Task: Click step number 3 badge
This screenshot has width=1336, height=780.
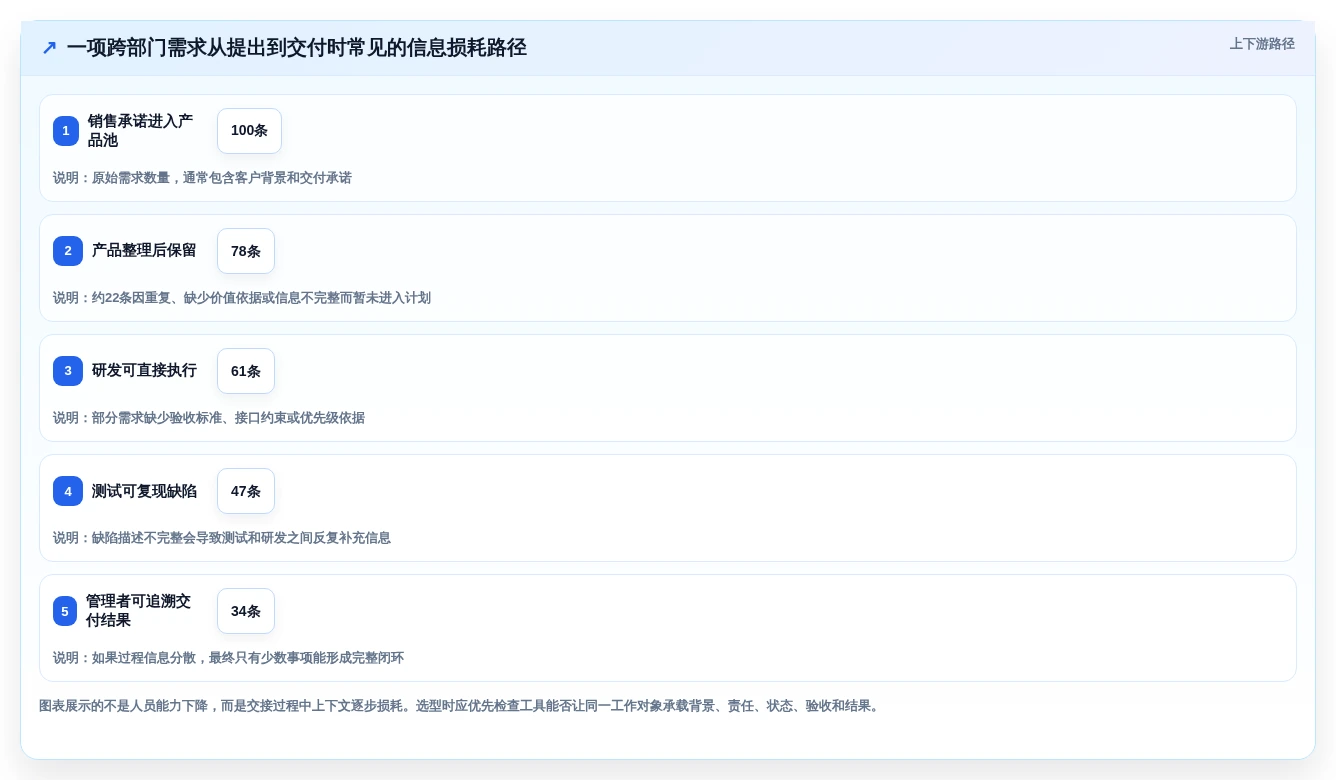Action: [x=68, y=371]
